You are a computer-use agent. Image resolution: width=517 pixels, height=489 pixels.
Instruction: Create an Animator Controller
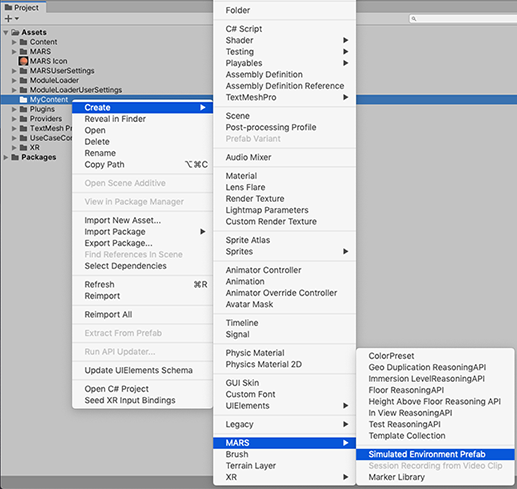285,270
